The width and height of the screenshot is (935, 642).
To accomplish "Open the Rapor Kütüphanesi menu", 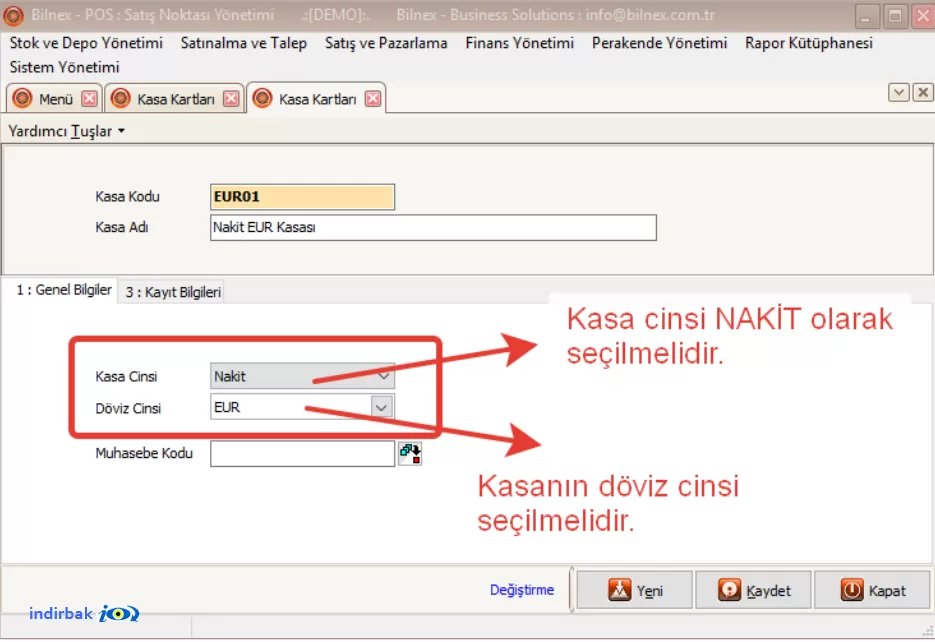I will 809,43.
